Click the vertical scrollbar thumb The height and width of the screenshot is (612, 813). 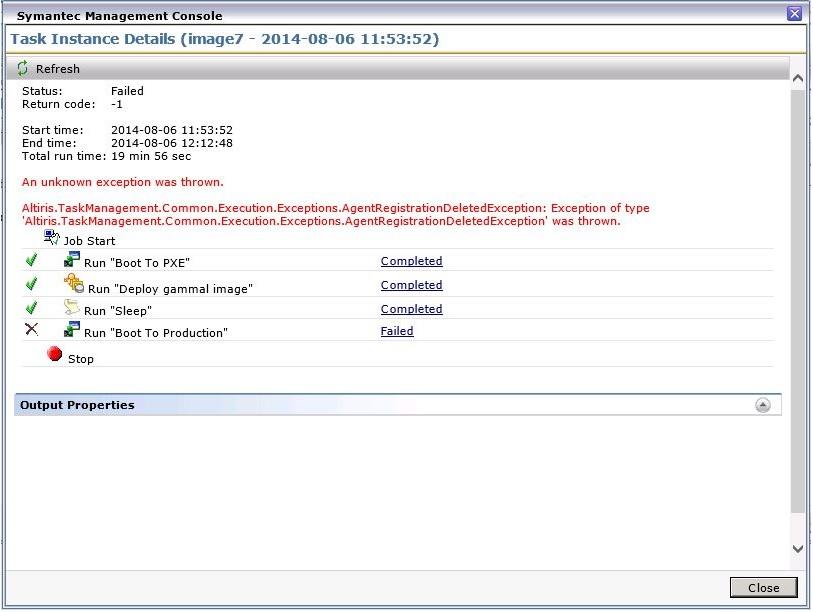point(798,302)
